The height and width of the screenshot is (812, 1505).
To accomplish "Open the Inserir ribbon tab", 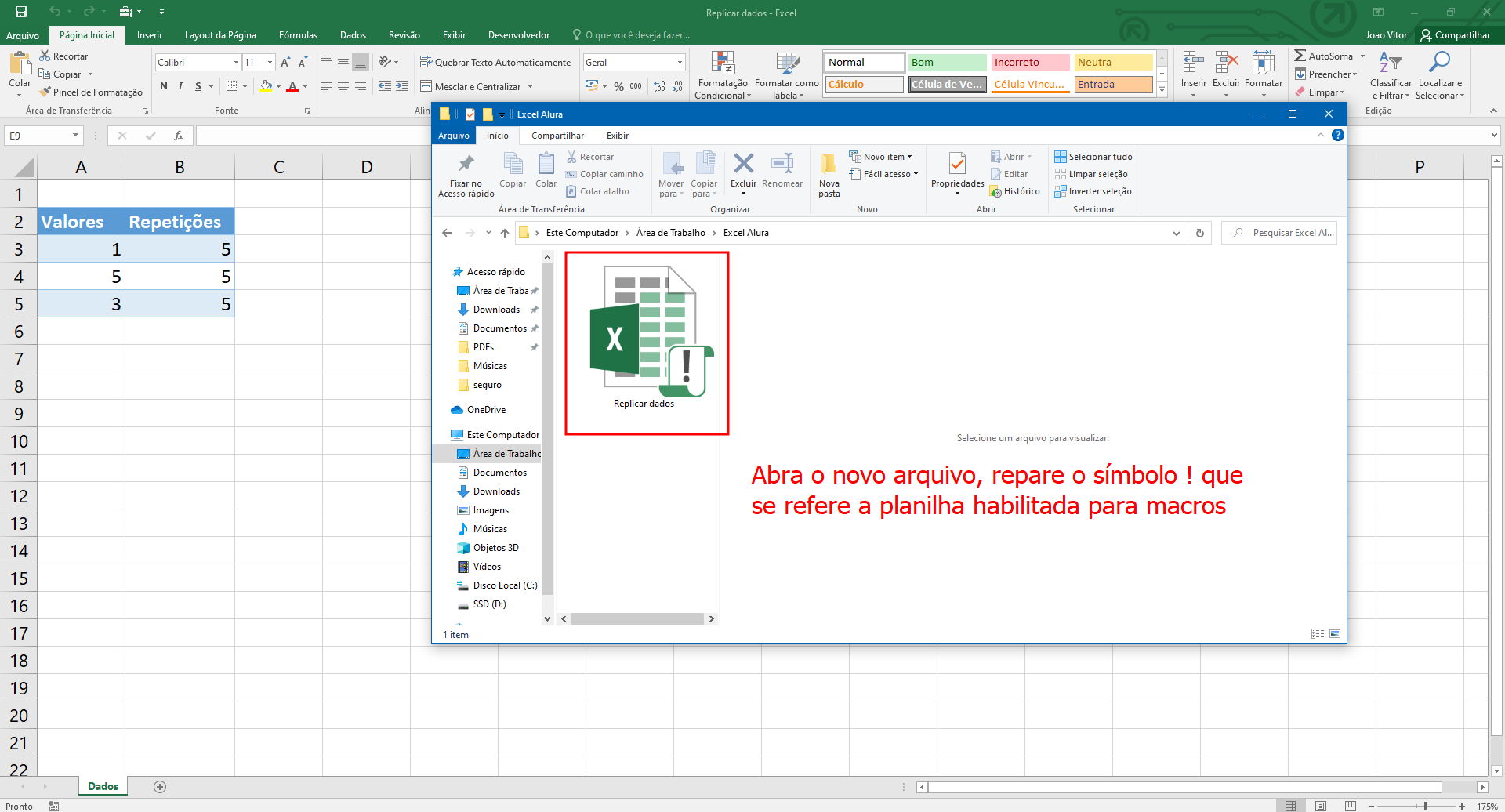I will tap(150, 35).
